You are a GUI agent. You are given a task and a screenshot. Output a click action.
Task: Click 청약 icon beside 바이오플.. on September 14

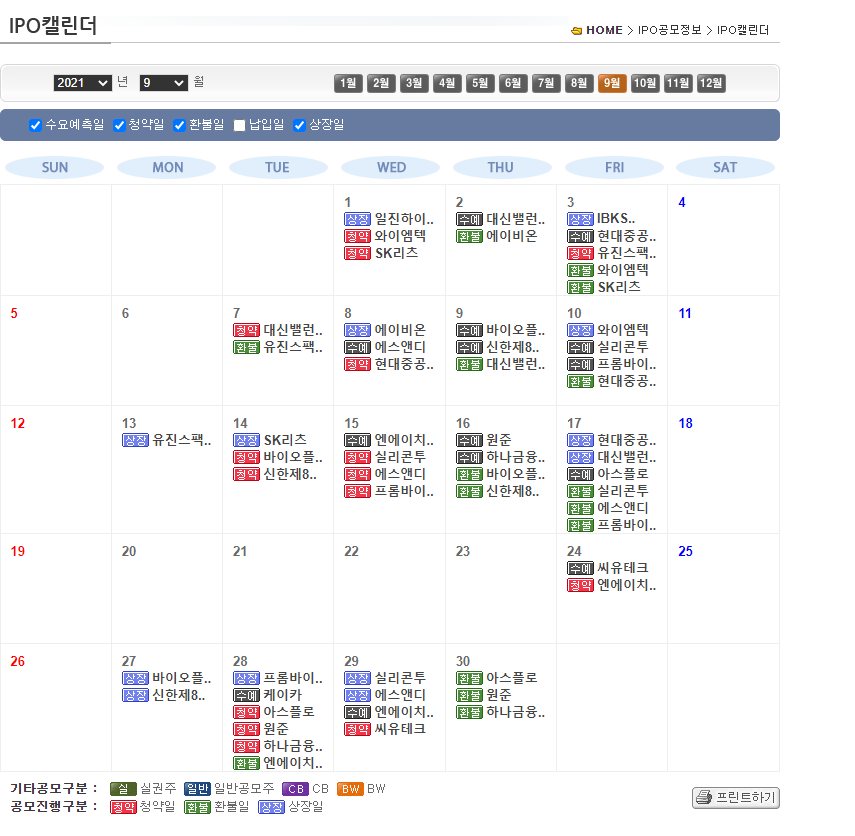(x=246, y=458)
